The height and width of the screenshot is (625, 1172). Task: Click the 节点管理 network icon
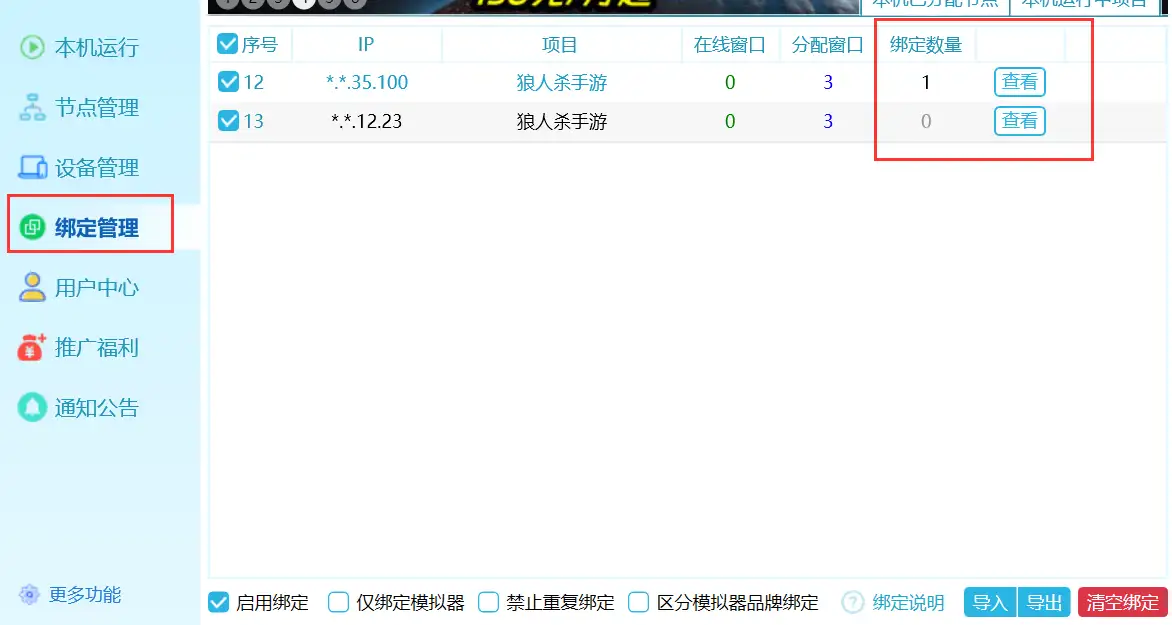[33, 107]
